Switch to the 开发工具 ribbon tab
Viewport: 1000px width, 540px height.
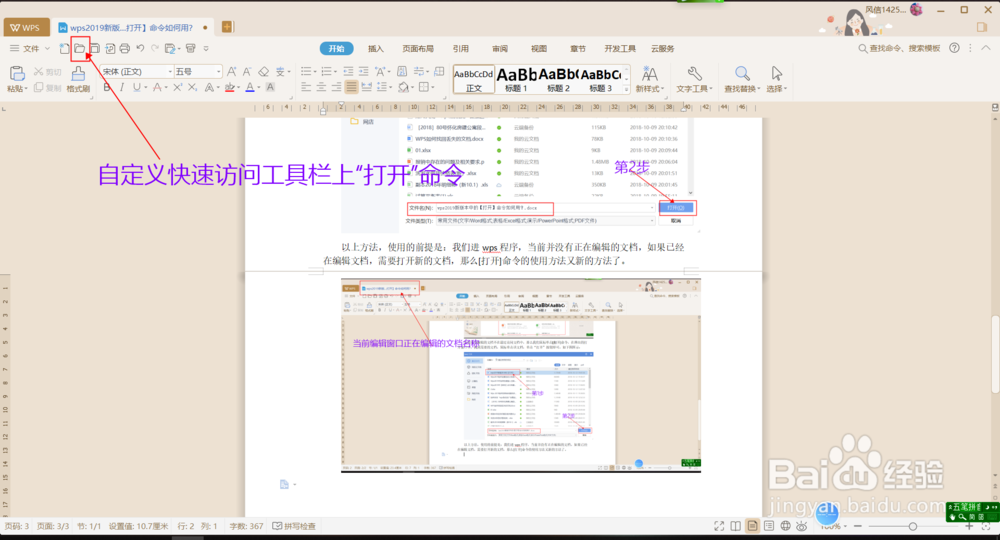pyautogui.click(x=620, y=48)
